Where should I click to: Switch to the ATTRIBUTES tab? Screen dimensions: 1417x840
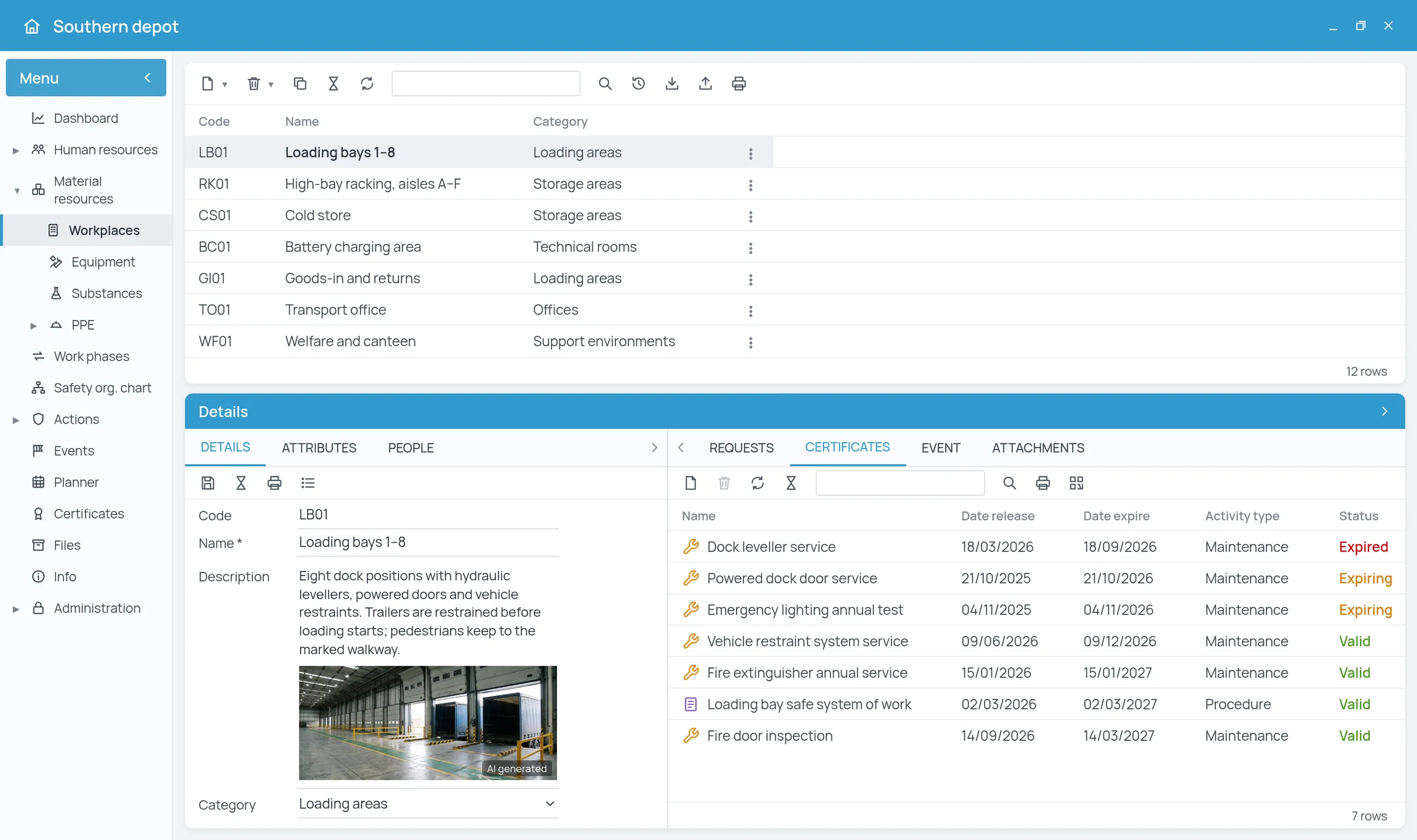click(319, 447)
